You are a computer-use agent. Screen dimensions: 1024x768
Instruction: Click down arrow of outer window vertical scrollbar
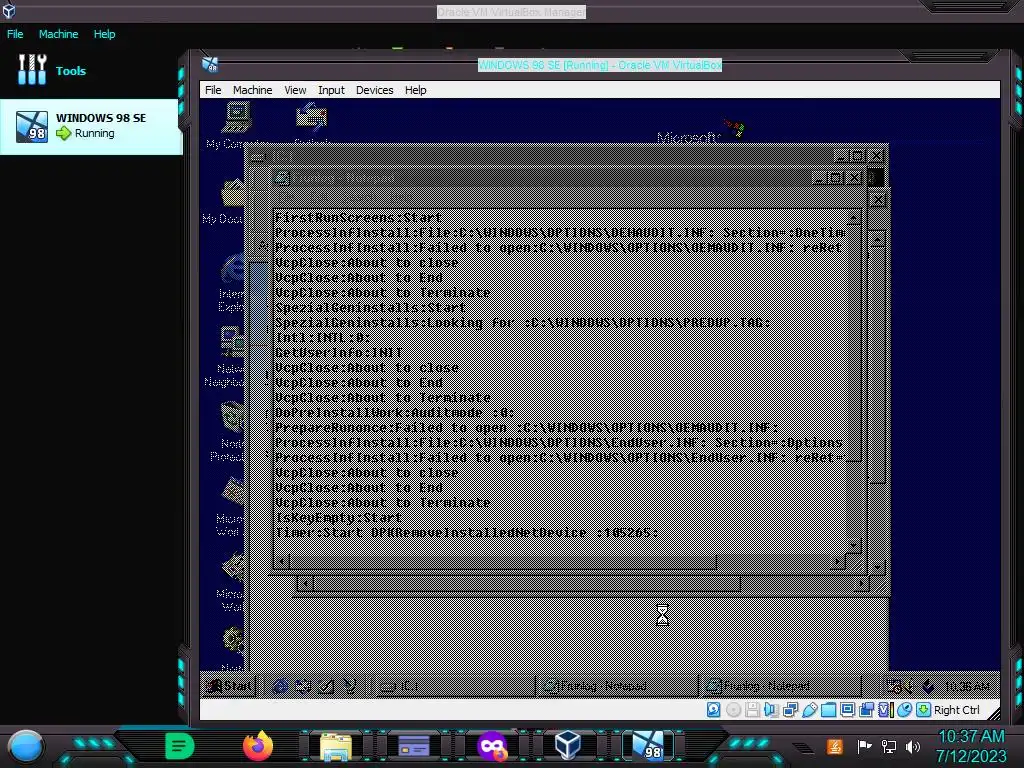click(878, 567)
